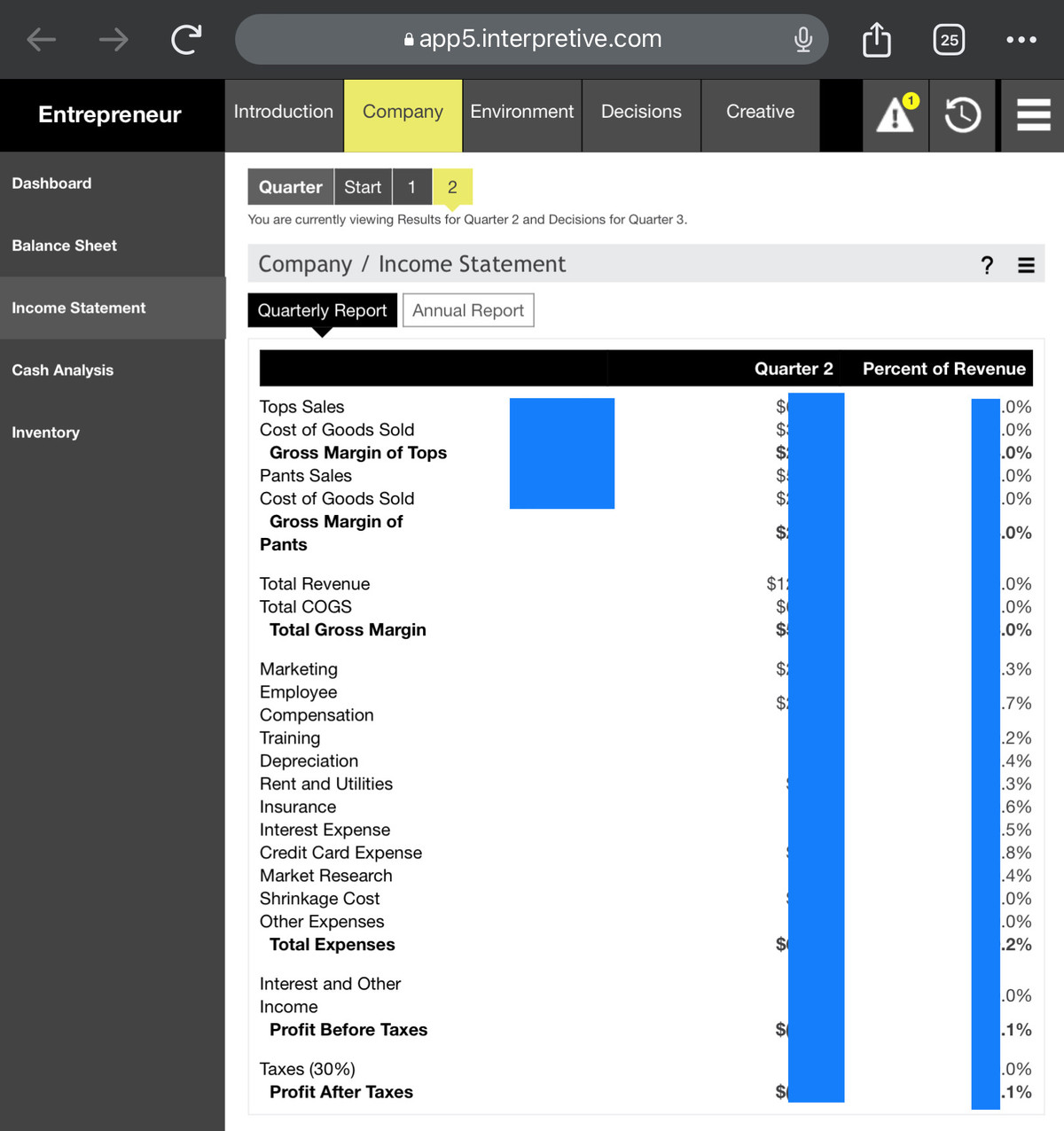Click the address bar URL field
The width and height of the screenshot is (1064, 1131).
[x=532, y=39]
